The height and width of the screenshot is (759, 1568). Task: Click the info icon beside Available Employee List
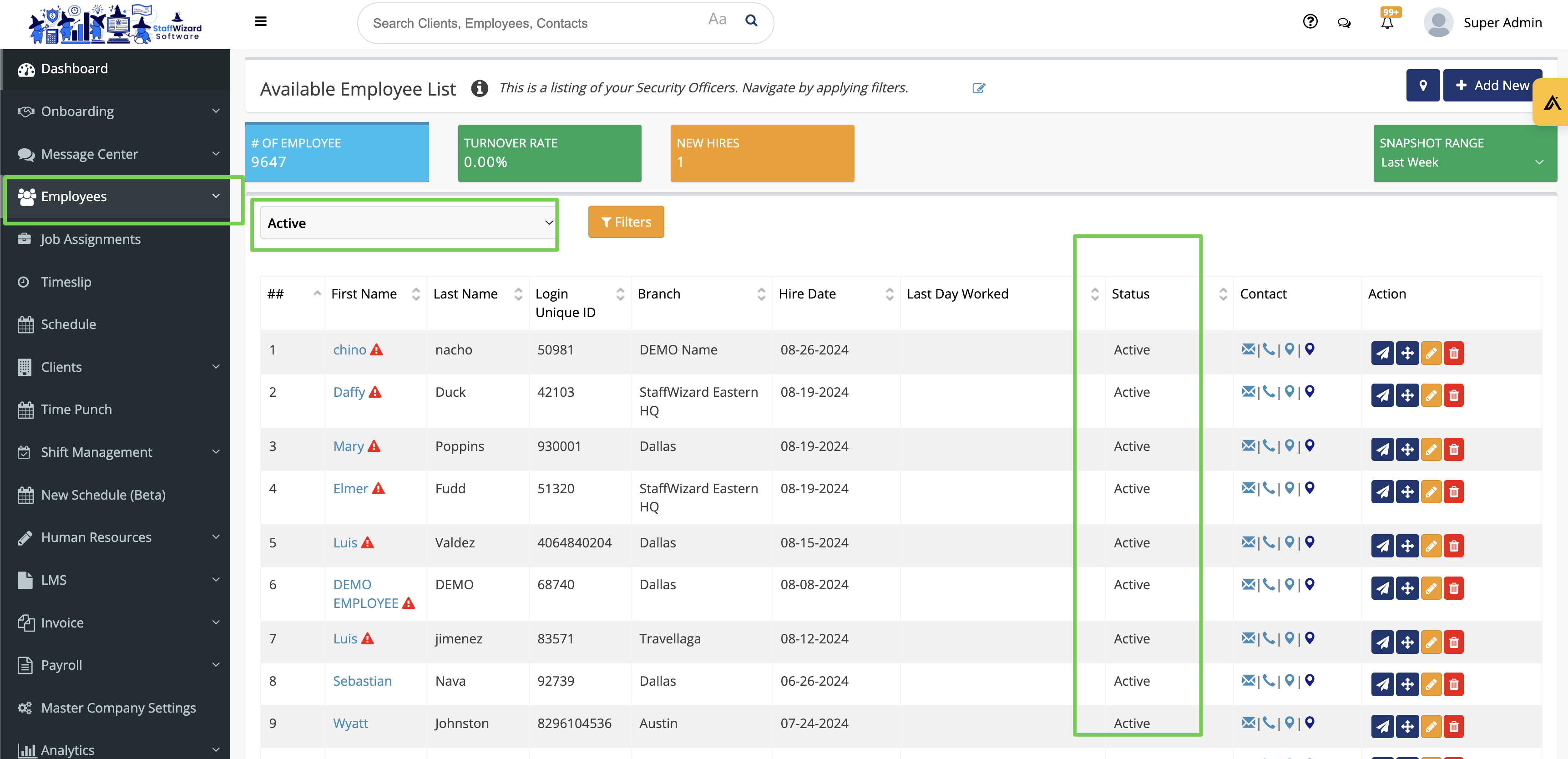coord(480,88)
